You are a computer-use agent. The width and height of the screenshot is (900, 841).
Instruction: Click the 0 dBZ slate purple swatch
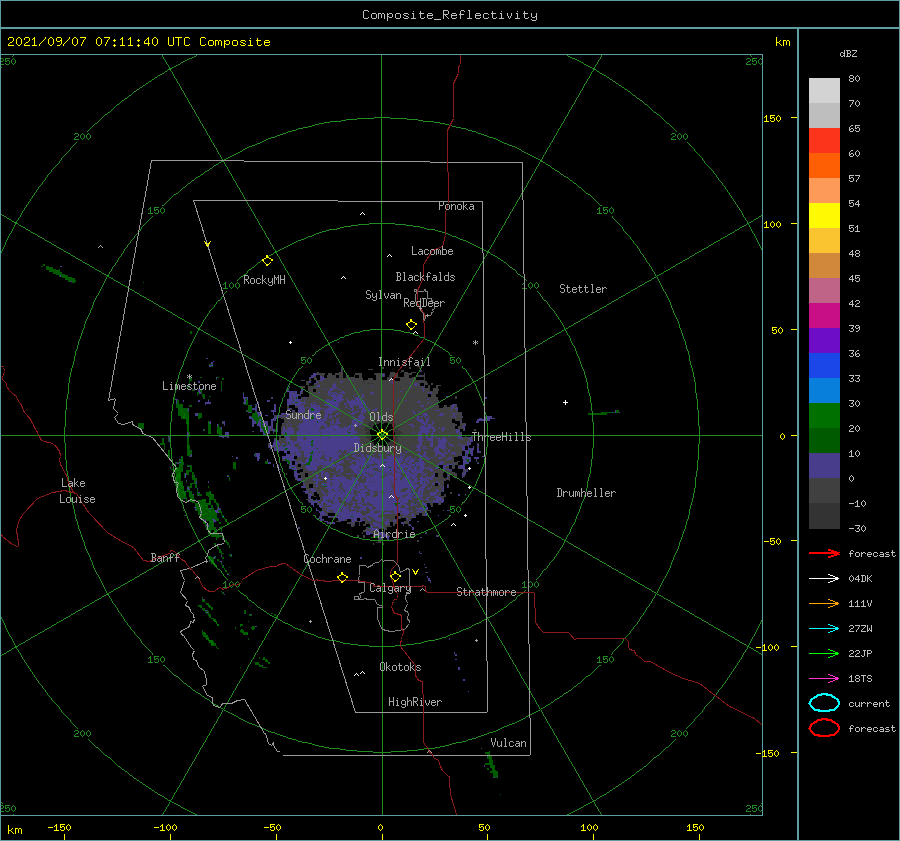[x=824, y=466]
